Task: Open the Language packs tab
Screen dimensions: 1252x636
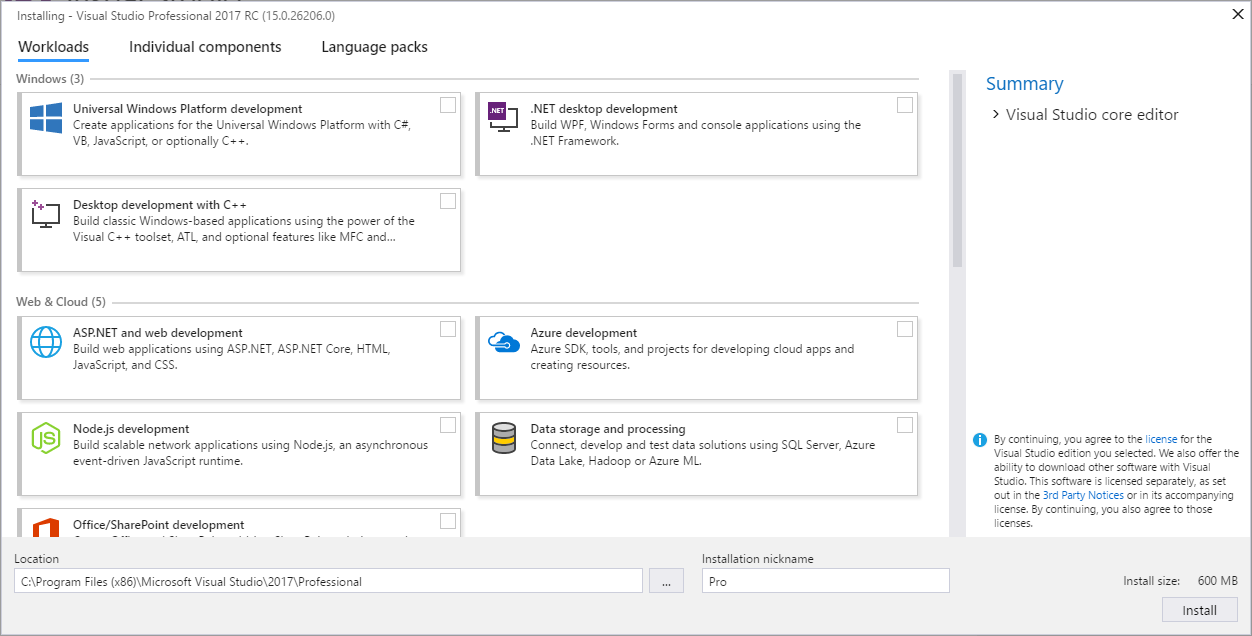Action: point(374,47)
